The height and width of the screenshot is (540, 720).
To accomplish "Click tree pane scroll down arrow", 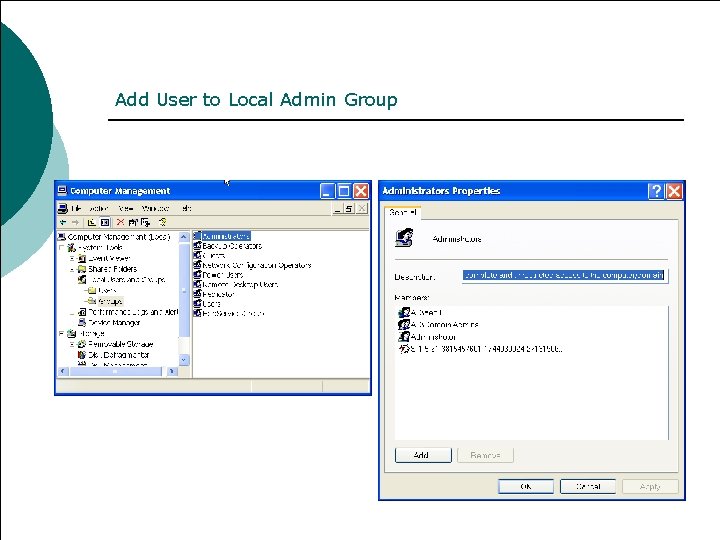I will [184, 360].
